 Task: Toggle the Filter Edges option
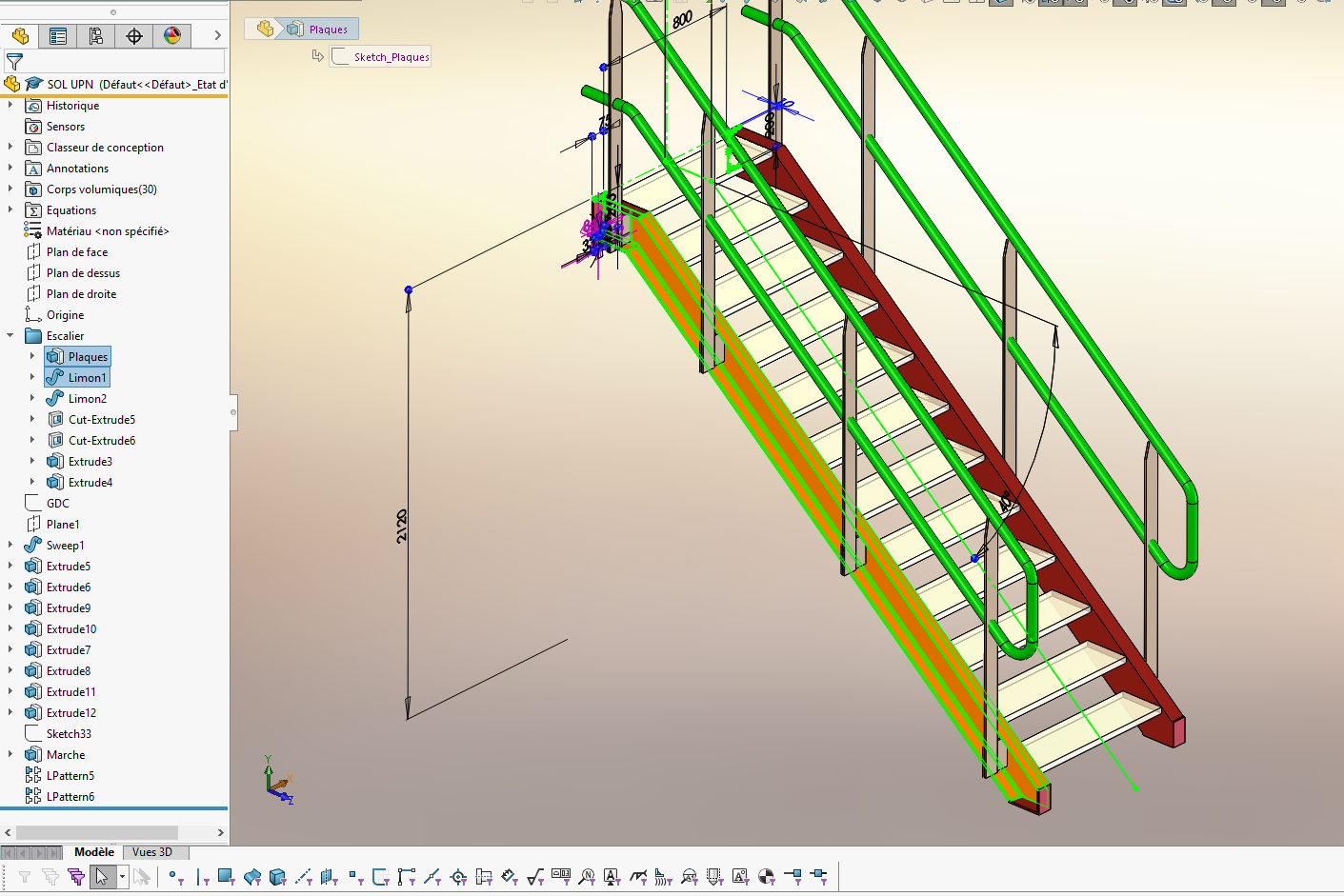tap(202, 876)
